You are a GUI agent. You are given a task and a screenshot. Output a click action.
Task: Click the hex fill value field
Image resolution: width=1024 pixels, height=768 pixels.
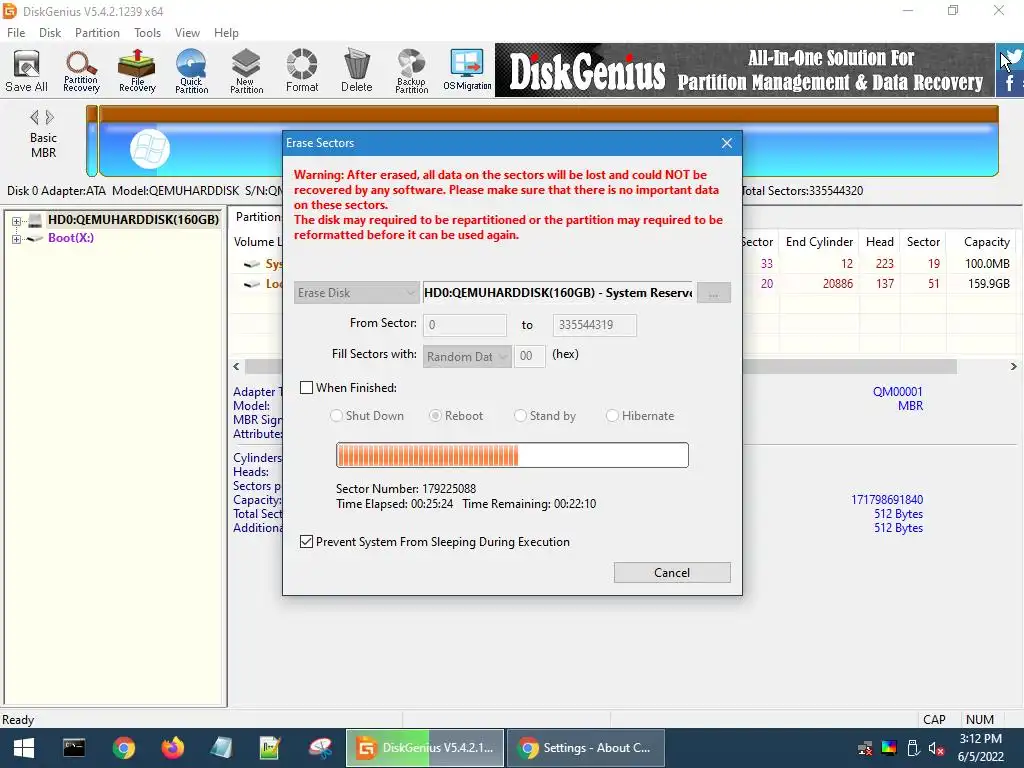[530, 357]
